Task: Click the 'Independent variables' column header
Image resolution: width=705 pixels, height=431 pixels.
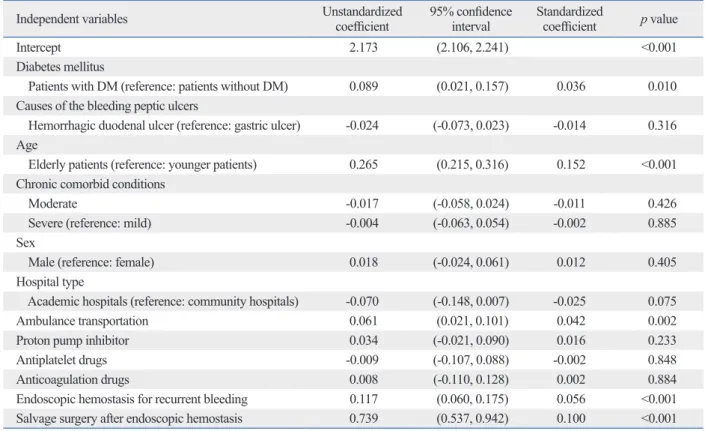Action: pos(72,19)
